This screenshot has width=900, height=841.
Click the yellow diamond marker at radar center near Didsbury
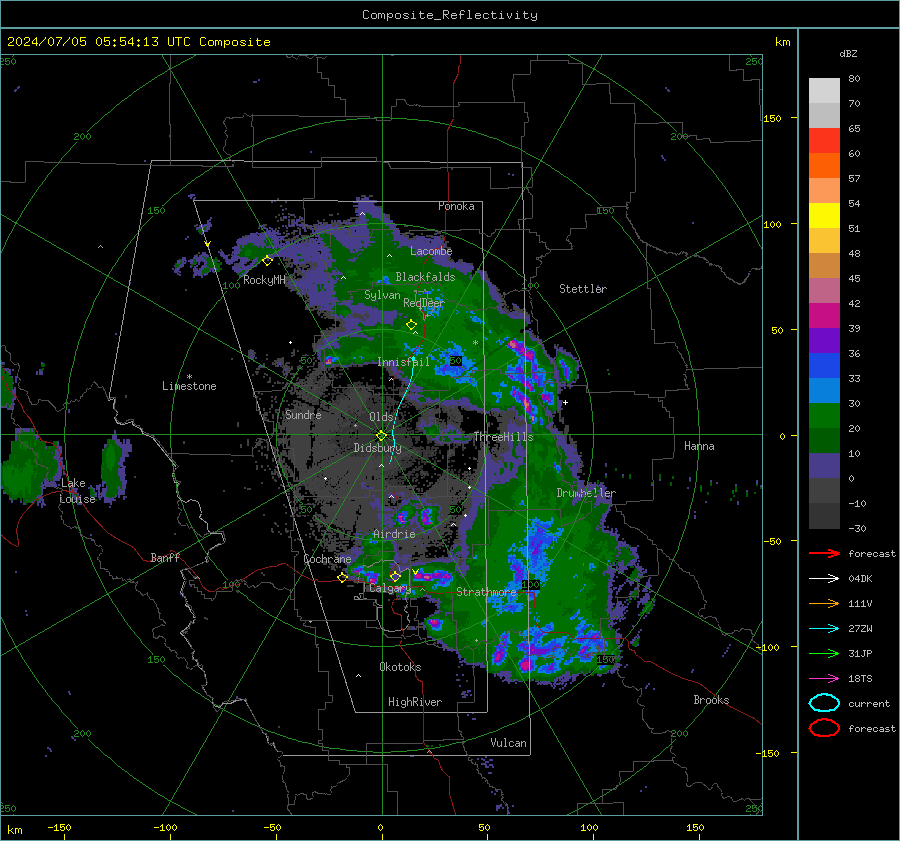click(x=381, y=436)
